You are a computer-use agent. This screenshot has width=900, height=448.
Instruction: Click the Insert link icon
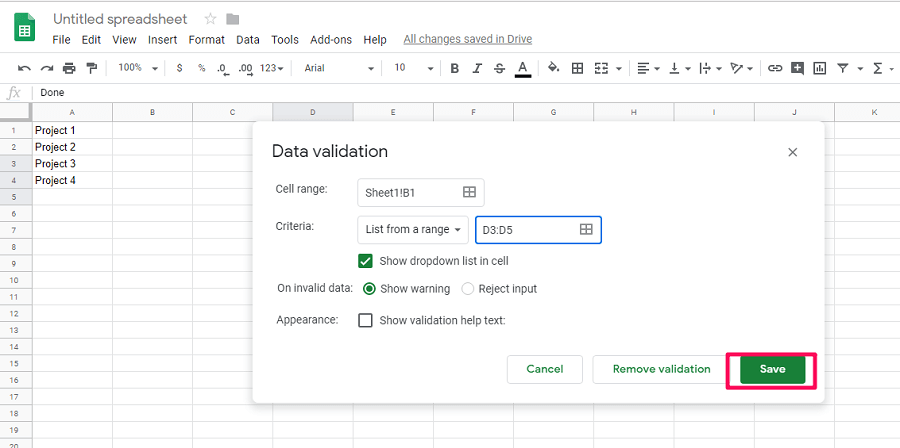[775, 68]
